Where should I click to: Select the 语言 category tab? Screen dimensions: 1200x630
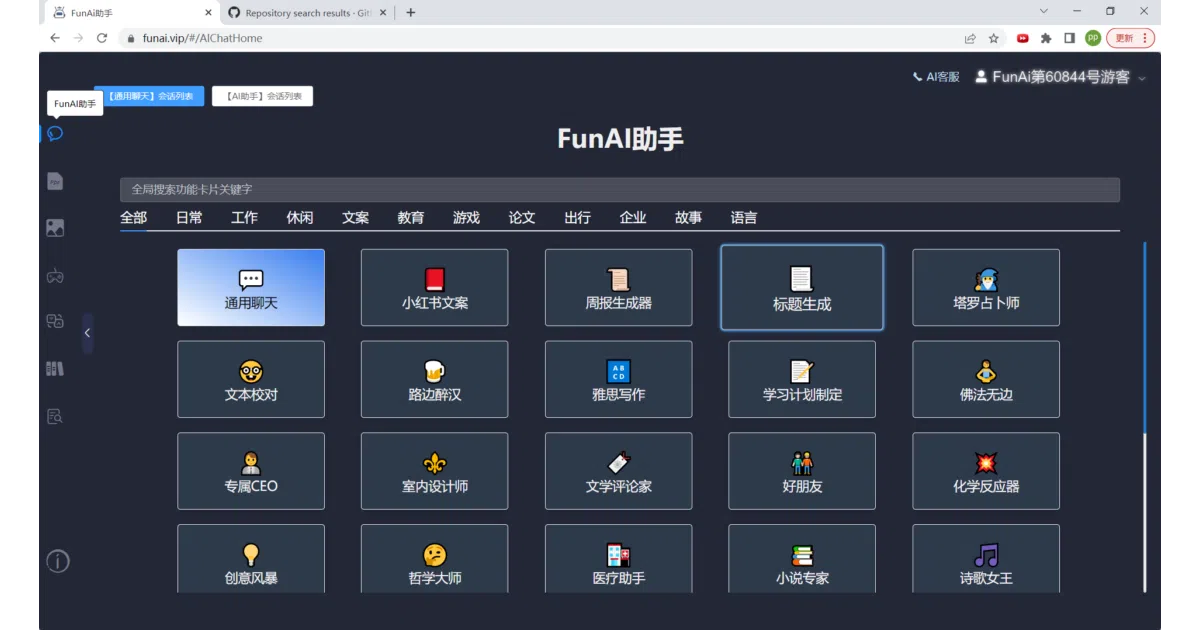coord(744,217)
